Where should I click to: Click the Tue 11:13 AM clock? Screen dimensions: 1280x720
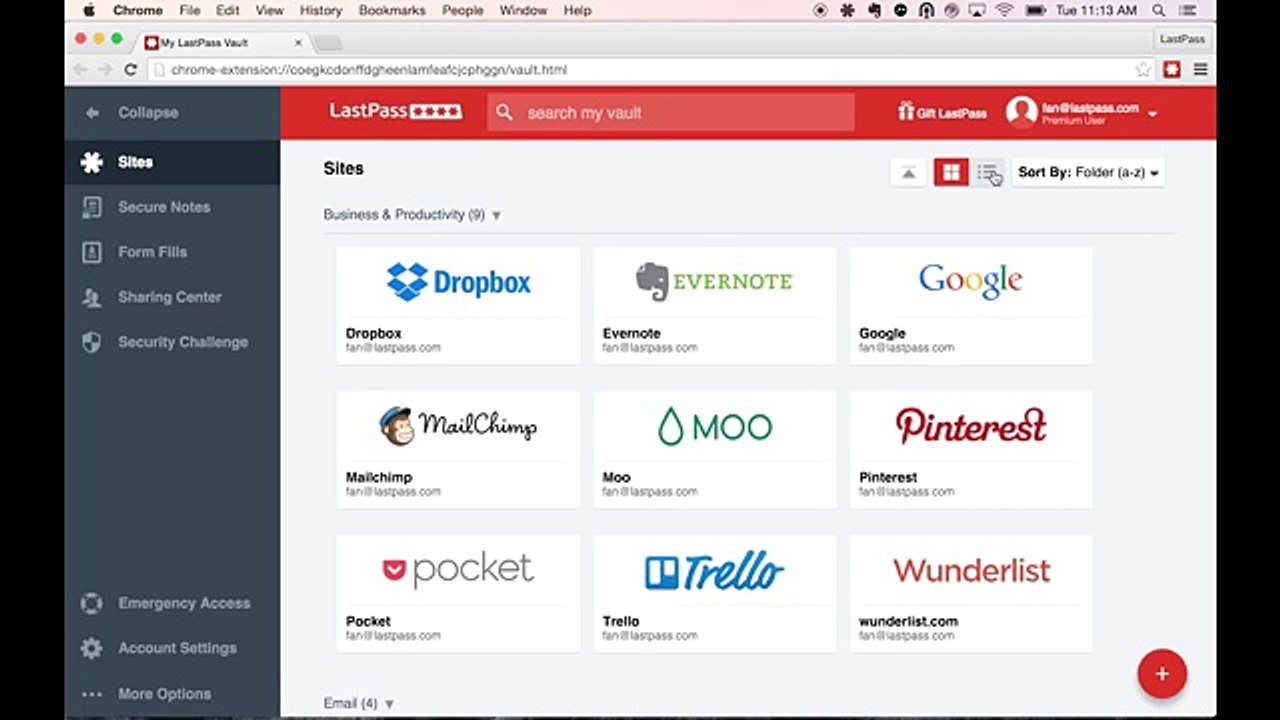[x=1098, y=10]
